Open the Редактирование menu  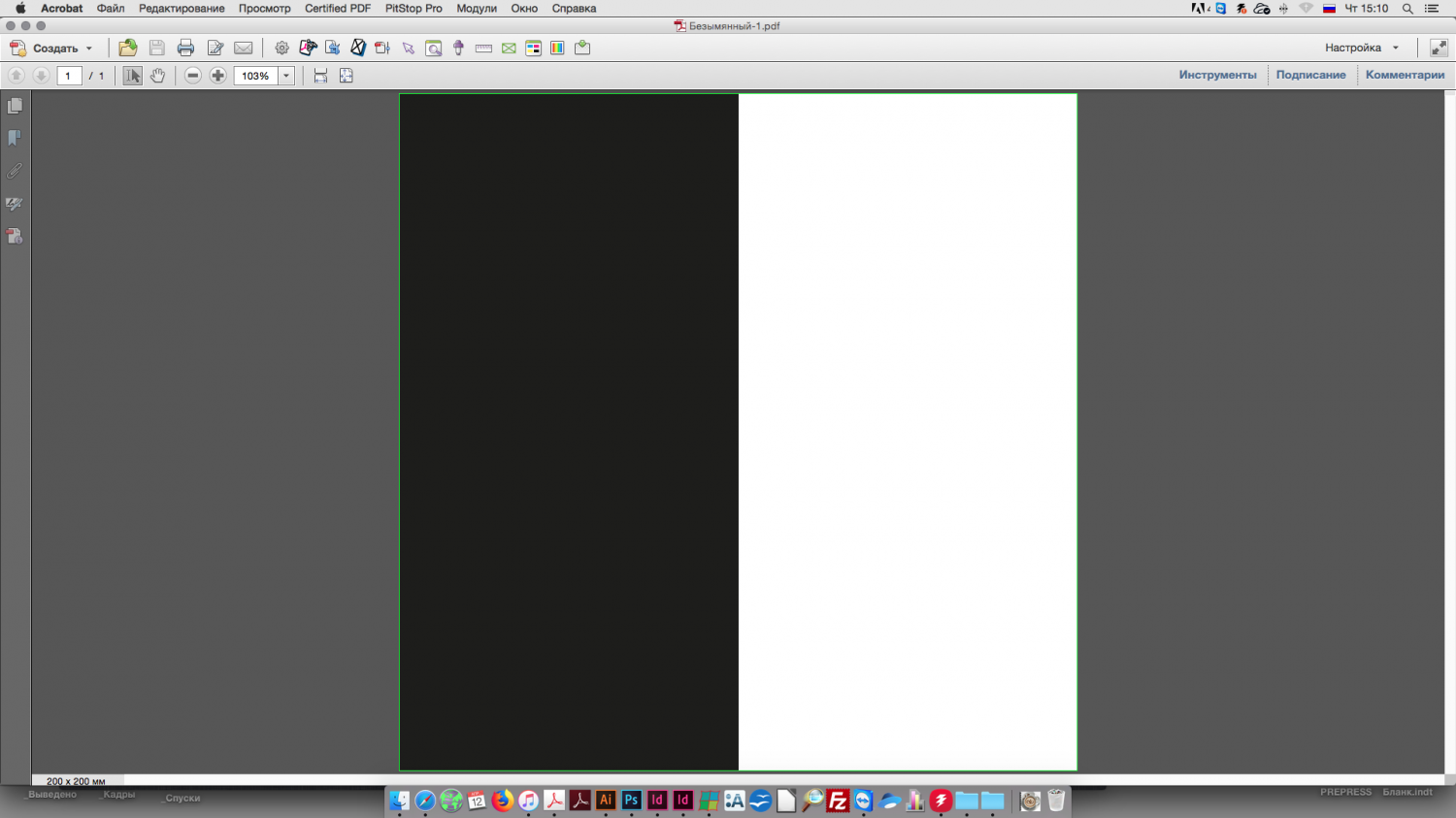click(182, 9)
